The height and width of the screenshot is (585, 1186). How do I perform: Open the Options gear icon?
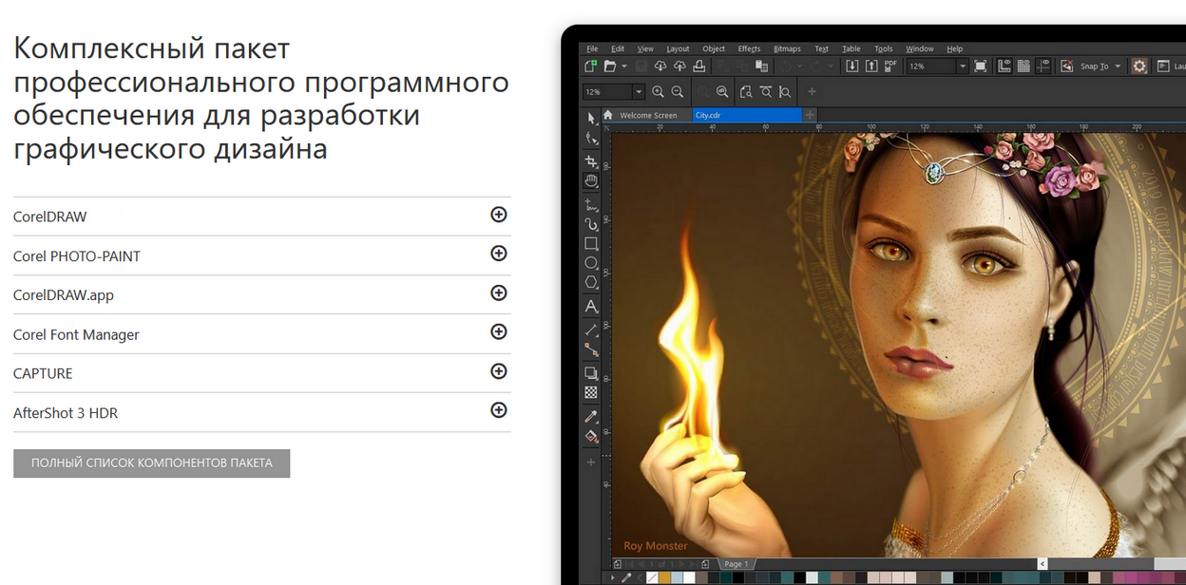[1139, 66]
